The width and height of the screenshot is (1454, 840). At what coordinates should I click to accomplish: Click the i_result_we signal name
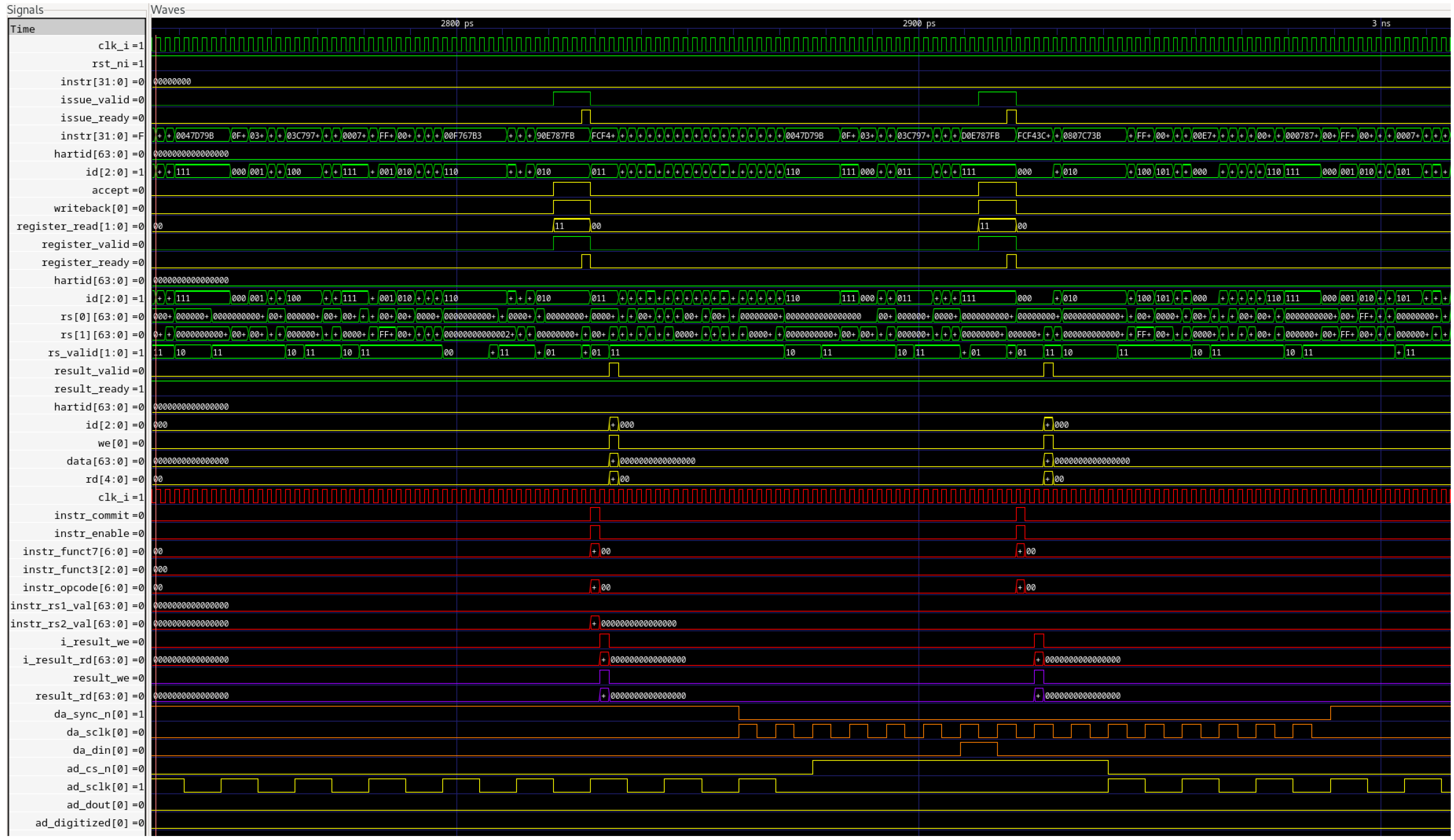click(95, 641)
